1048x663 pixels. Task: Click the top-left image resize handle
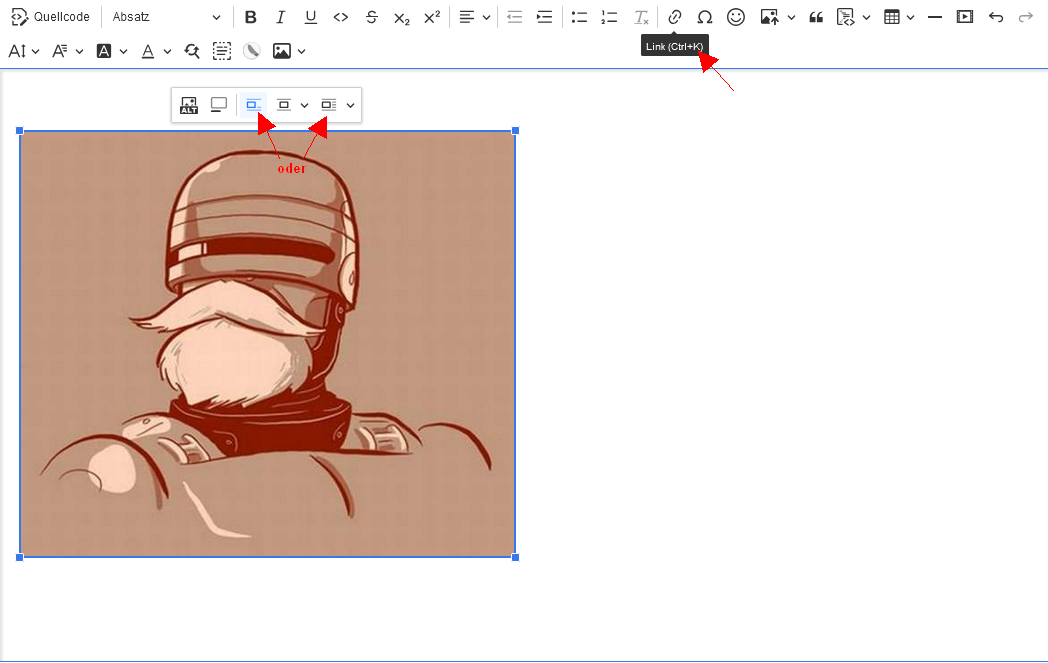point(19,131)
